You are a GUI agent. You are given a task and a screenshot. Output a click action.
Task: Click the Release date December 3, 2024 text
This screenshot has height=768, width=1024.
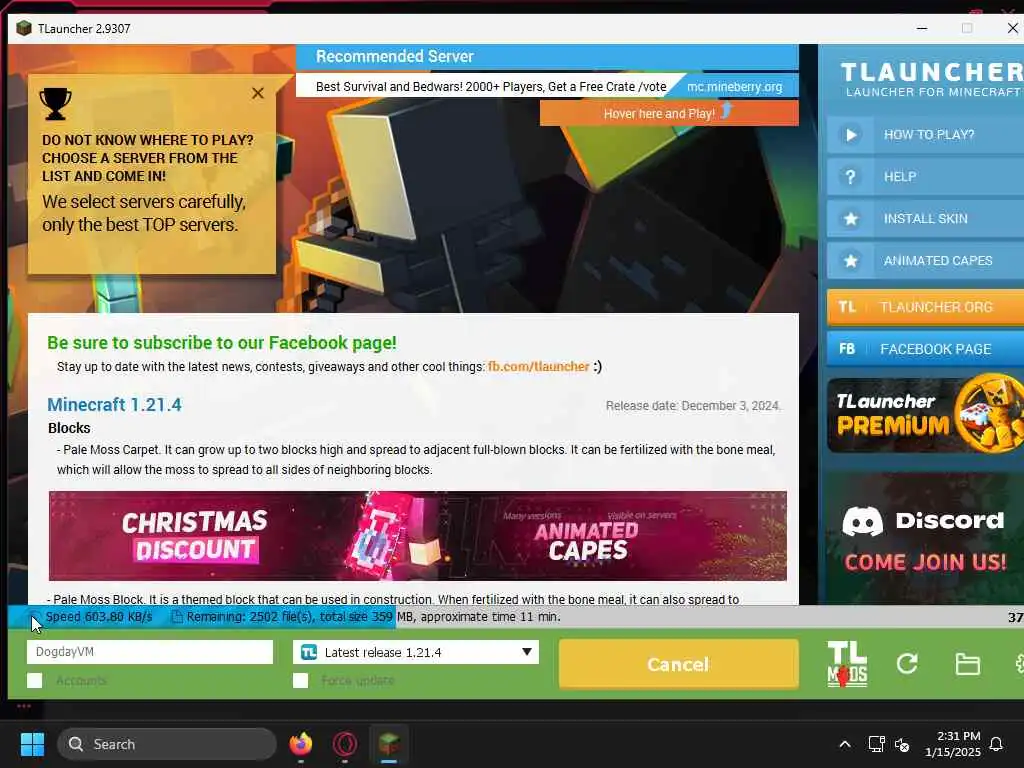(x=693, y=406)
